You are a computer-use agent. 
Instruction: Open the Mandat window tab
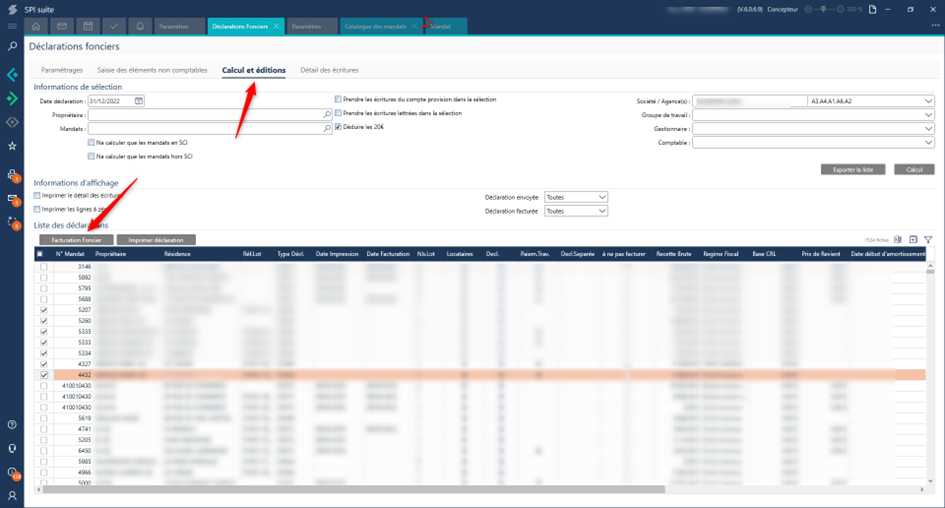[445, 27]
